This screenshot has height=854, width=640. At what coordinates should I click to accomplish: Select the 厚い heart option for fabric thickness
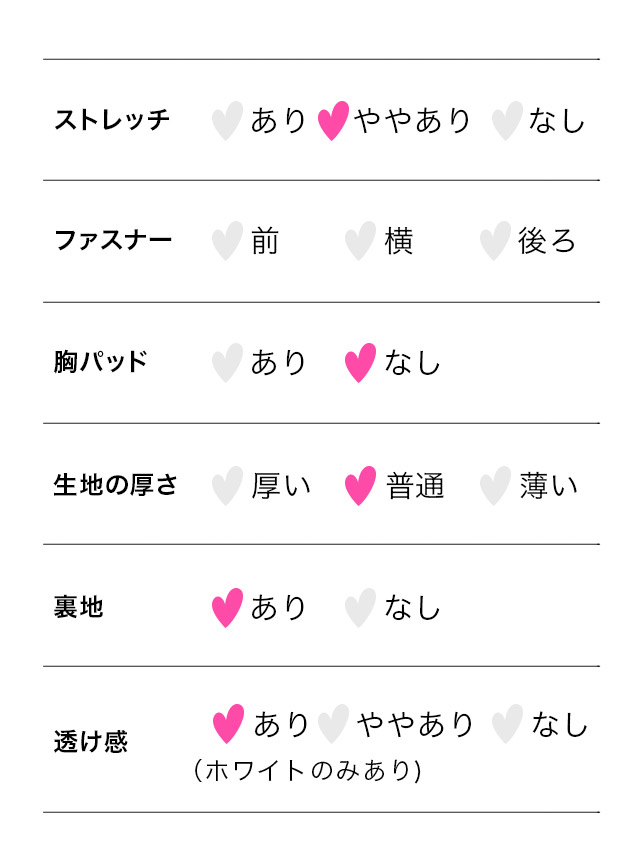[x=228, y=485]
